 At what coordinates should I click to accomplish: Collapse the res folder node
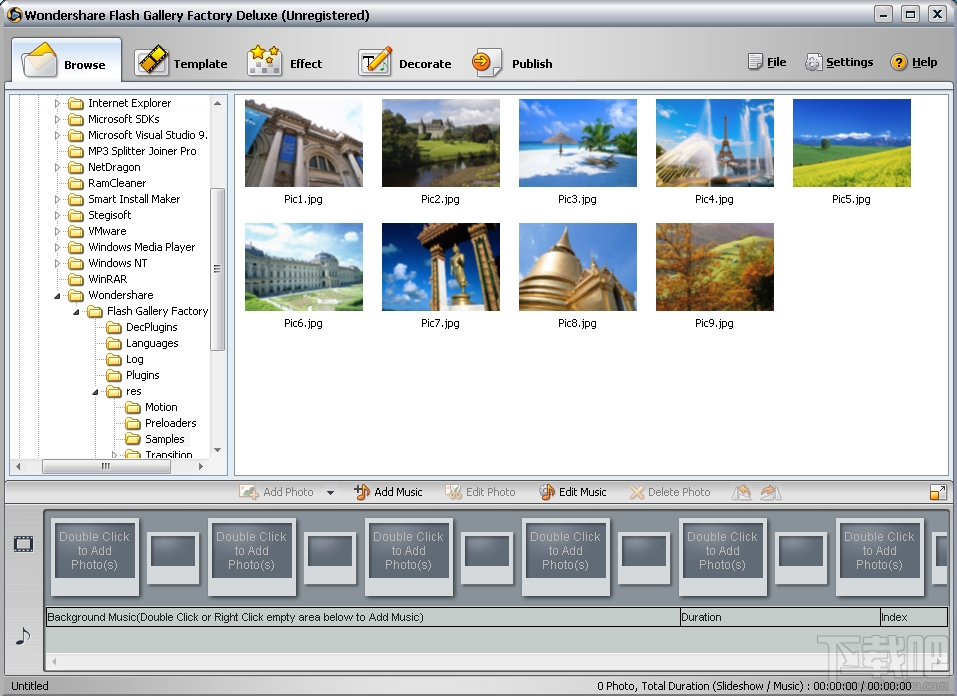(95, 392)
